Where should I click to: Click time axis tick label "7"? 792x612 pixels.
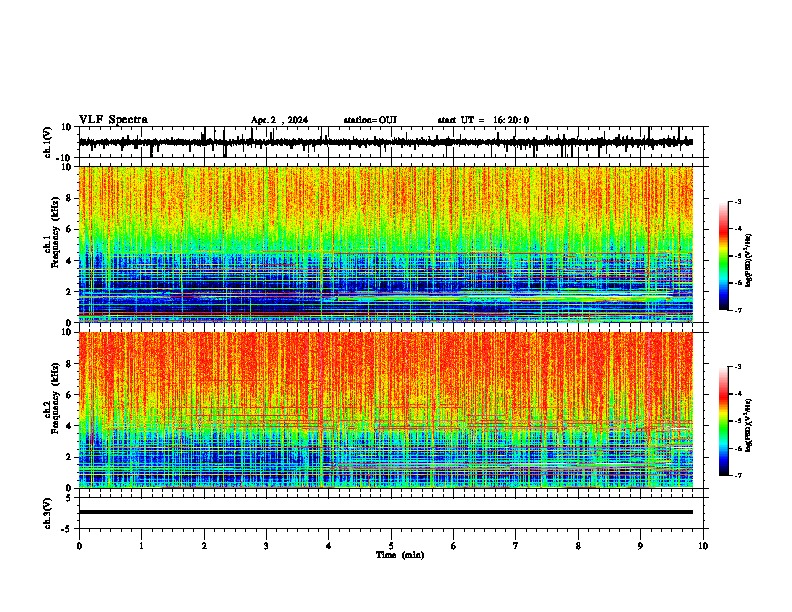pyautogui.click(x=516, y=546)
